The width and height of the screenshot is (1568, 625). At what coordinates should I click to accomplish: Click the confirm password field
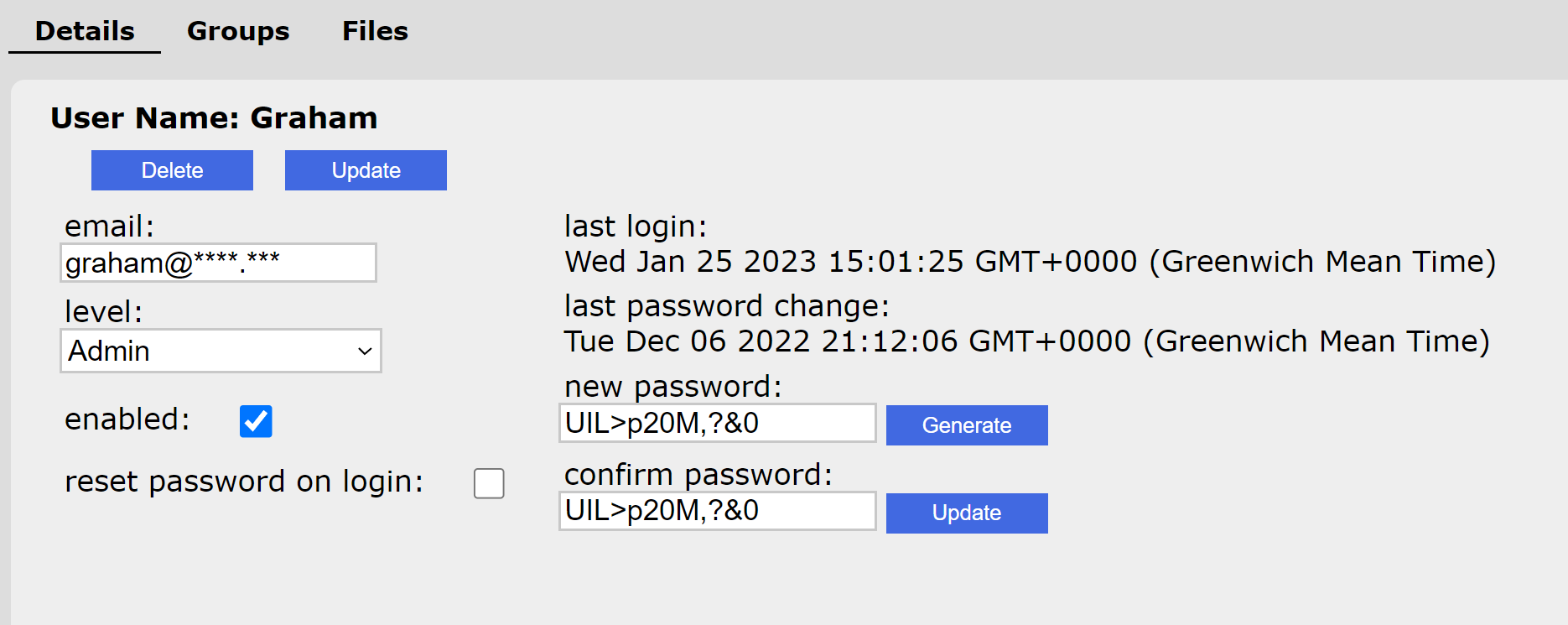coord(717,511)
